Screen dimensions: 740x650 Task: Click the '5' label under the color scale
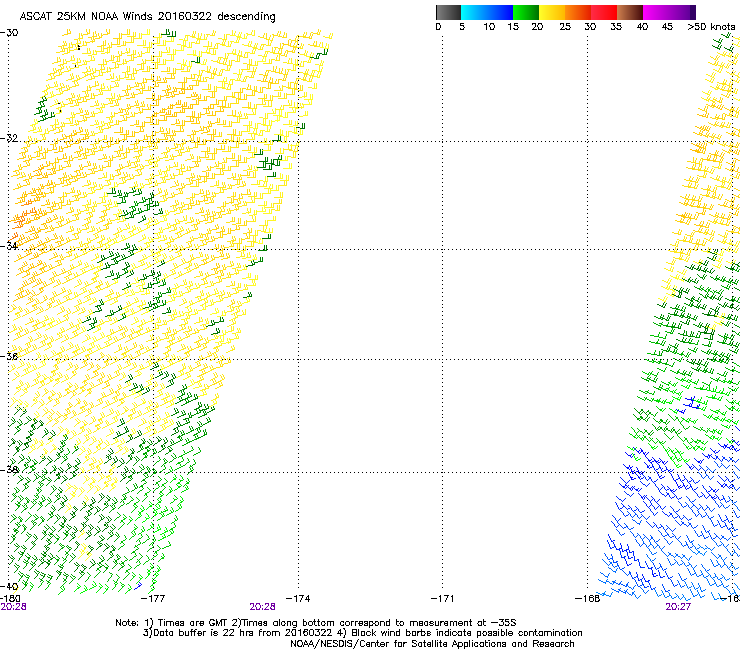462,26
